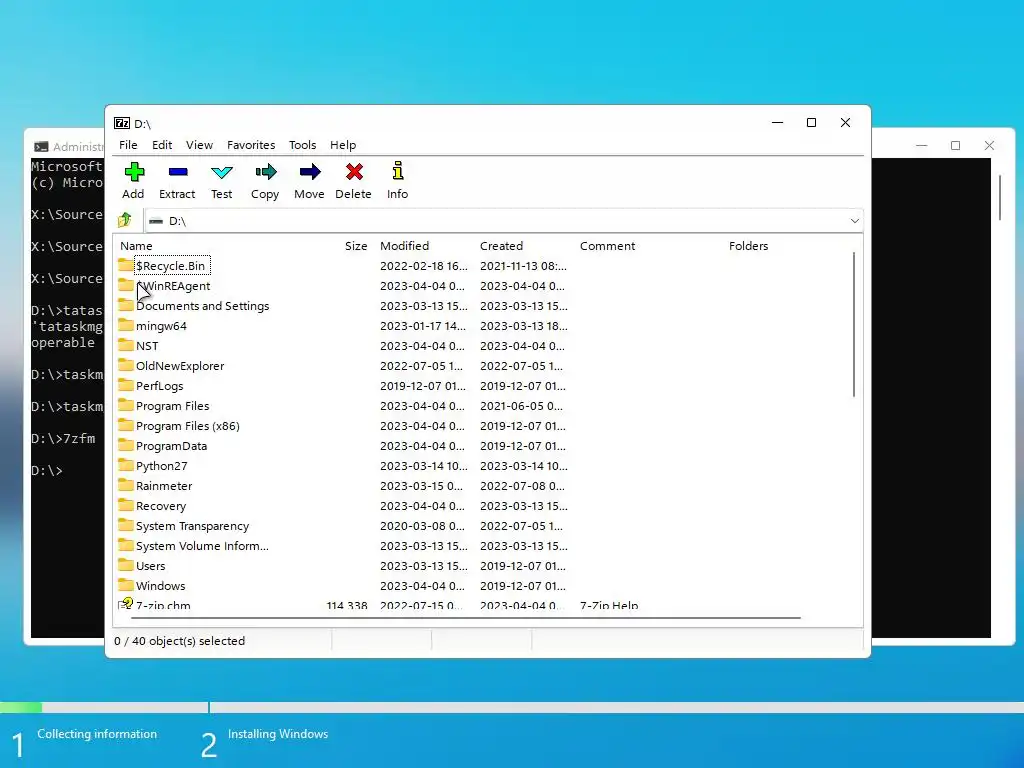
Task: Click the Program Files (x86) folder icon
Action: click(x=125, y=424)
